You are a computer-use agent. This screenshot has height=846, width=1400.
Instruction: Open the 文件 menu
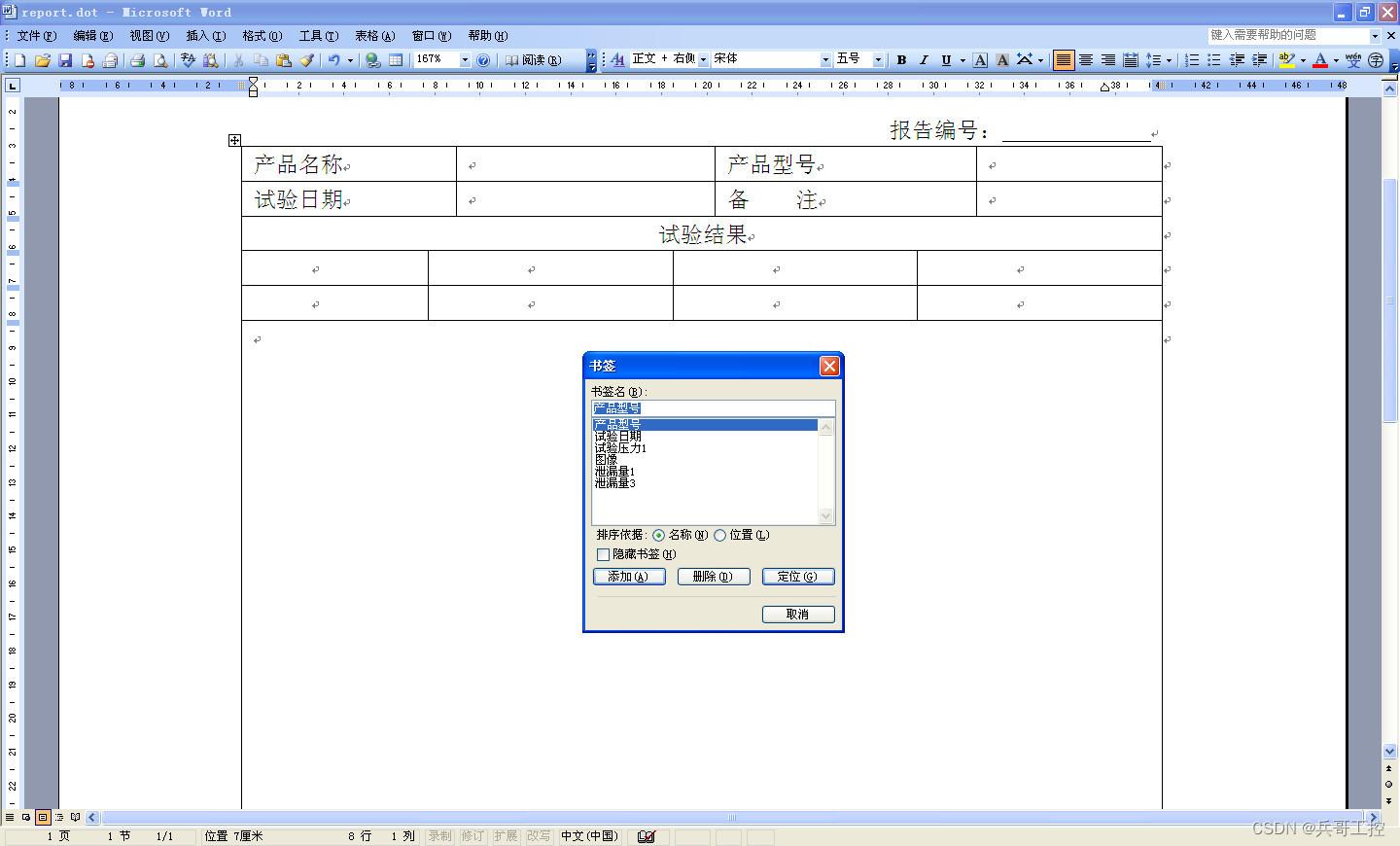click(37, 36)
